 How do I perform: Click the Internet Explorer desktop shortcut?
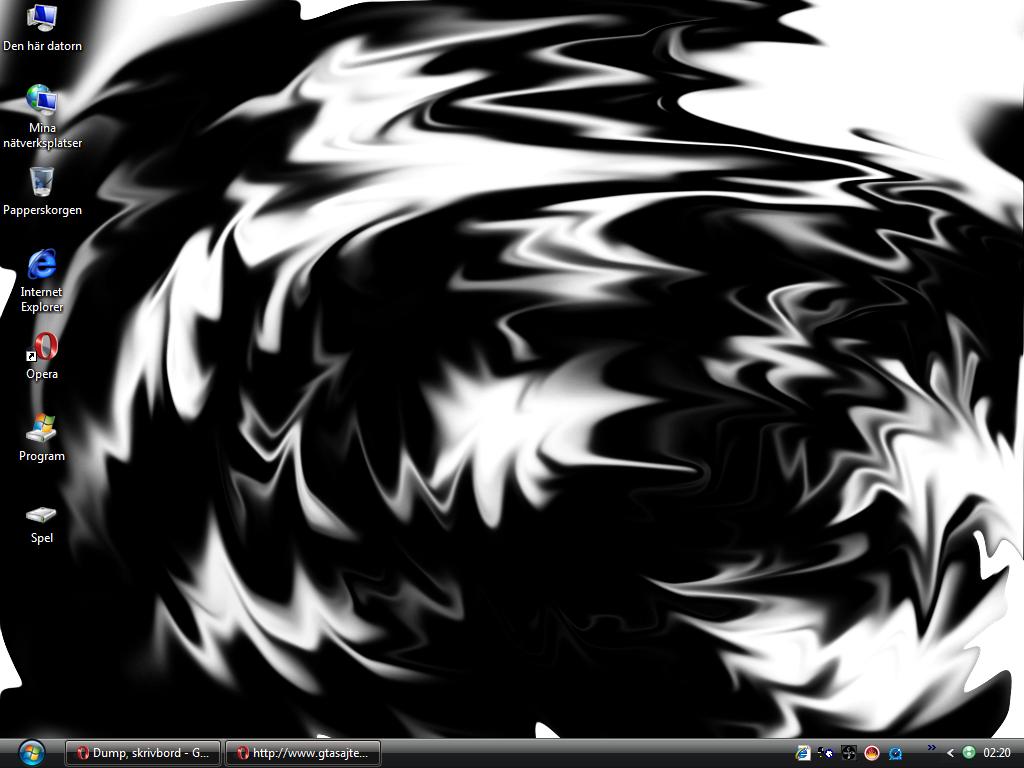(42, 281)
